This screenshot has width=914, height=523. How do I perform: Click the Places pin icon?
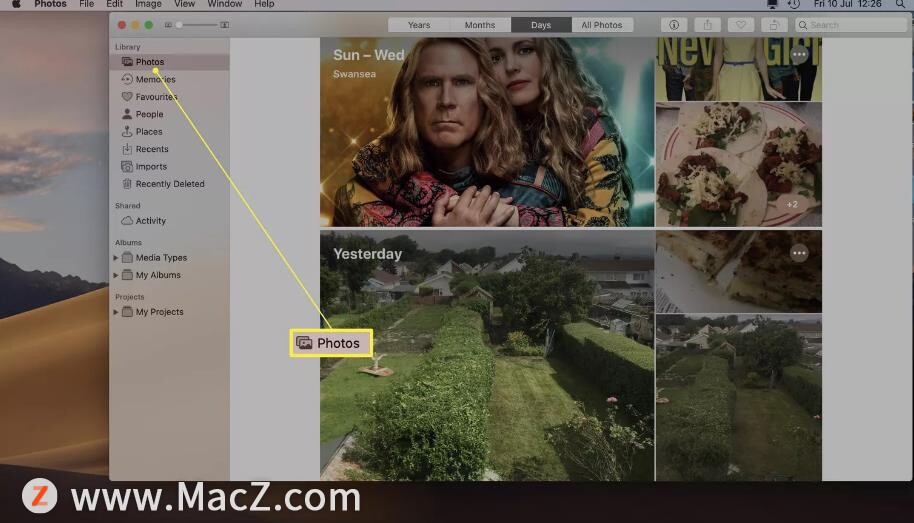pyautogui.click(x=126, y=132)
